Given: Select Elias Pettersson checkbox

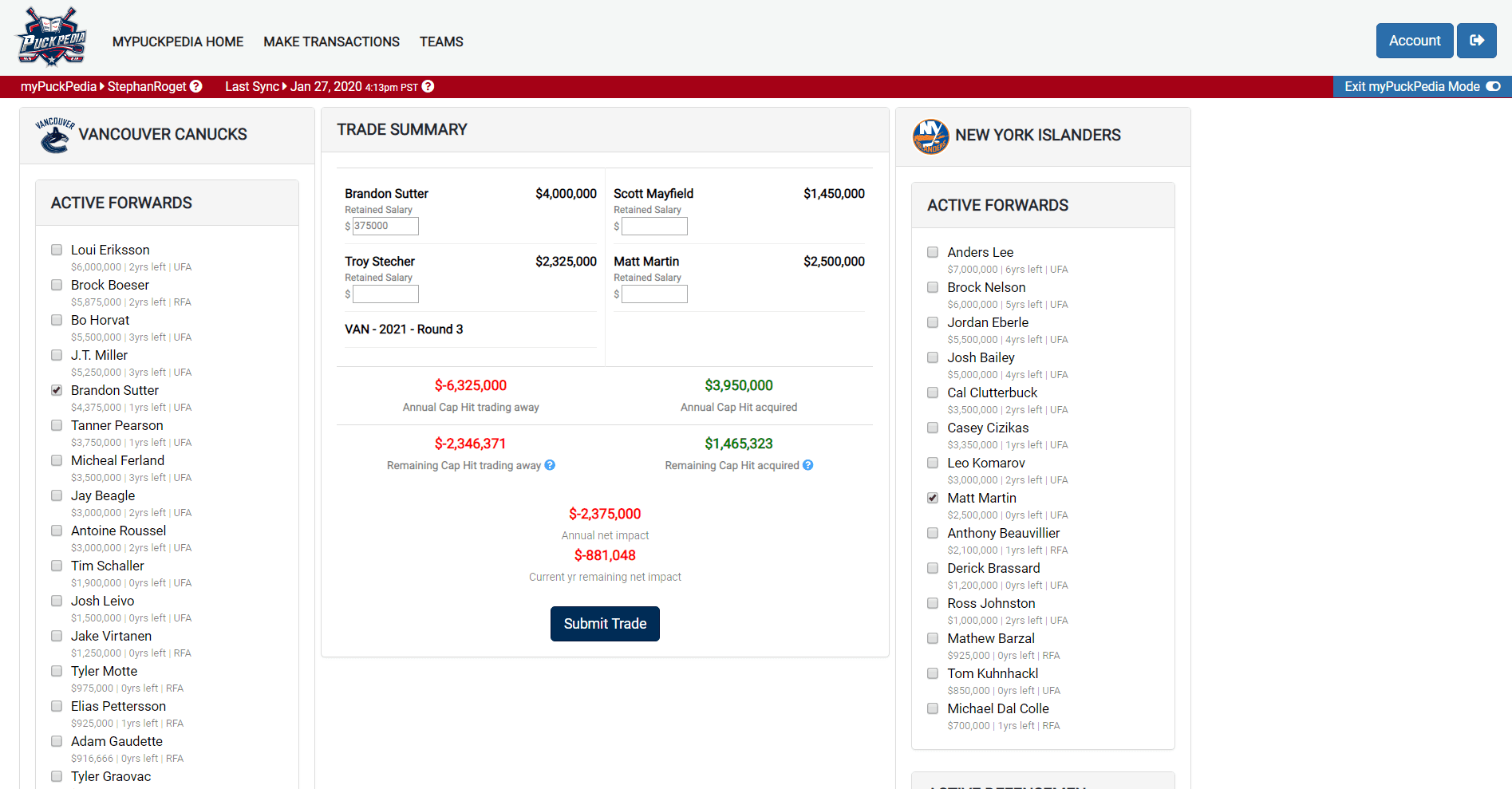Looking at the screenshot, I should 57,706.
